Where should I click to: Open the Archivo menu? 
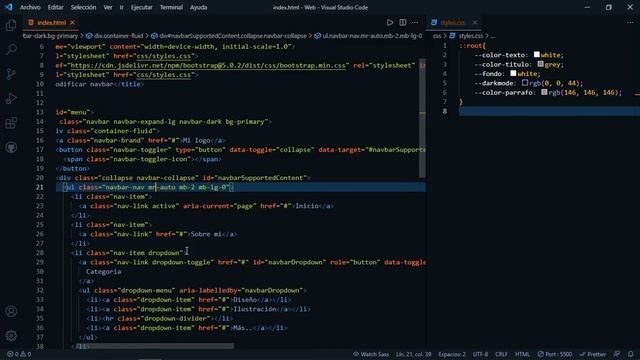(30, 7)
